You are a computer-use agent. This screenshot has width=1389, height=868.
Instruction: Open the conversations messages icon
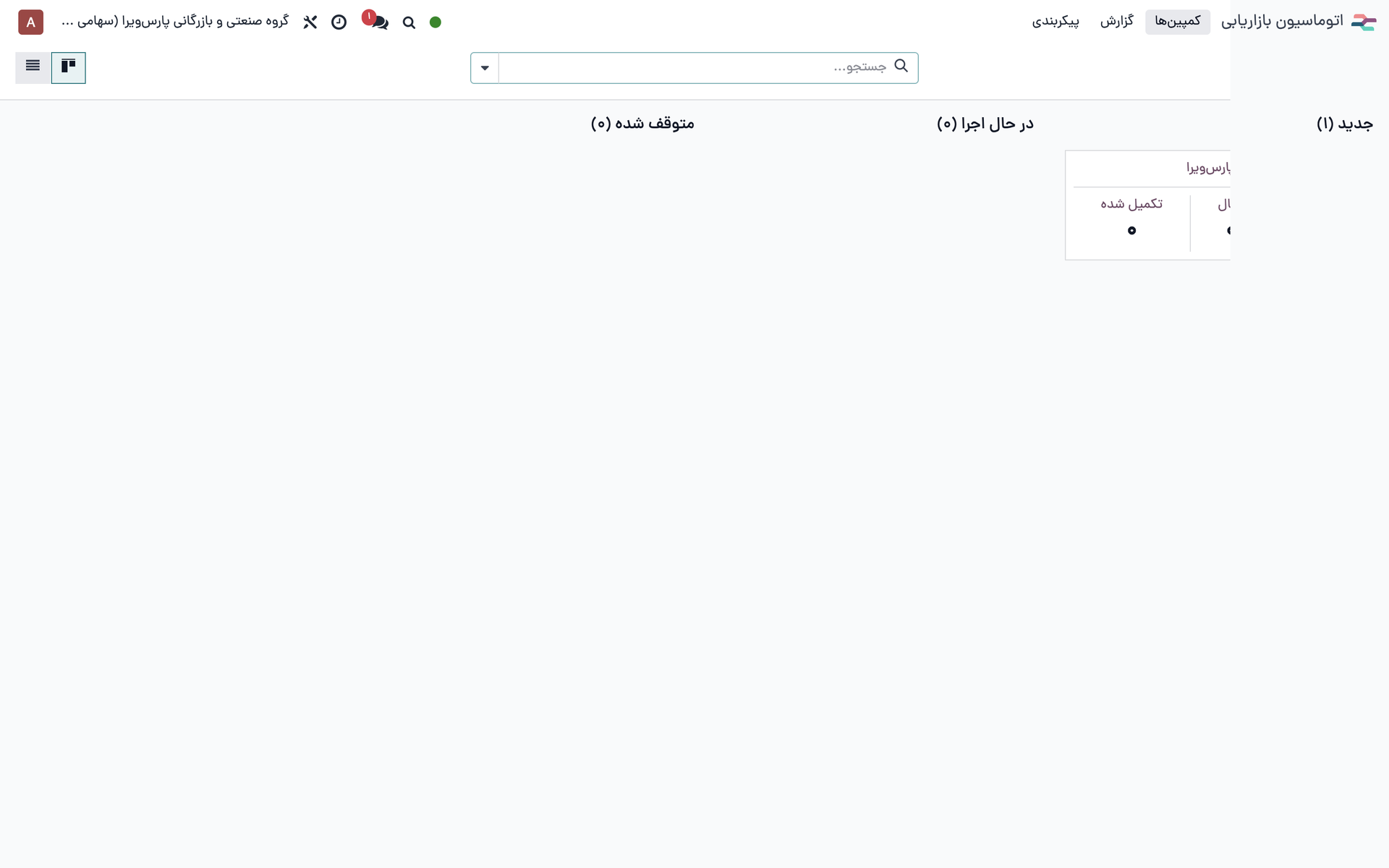tap(378, 21)
